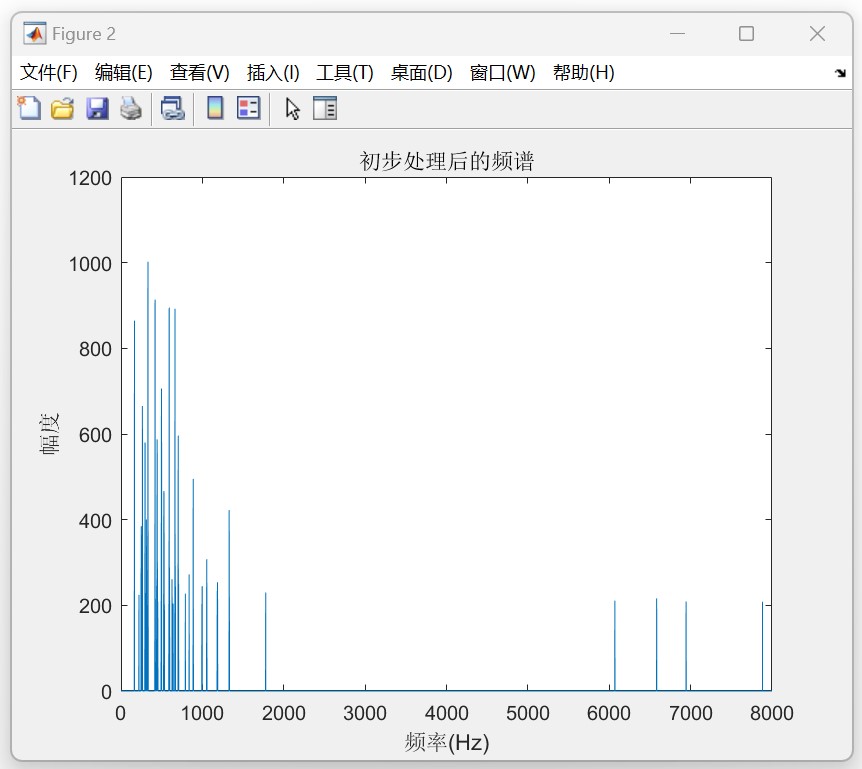Click the MATLAB logo in title bar
This screenshot has height=769, width=862.
pyautogui.click(x=35, y=34)
